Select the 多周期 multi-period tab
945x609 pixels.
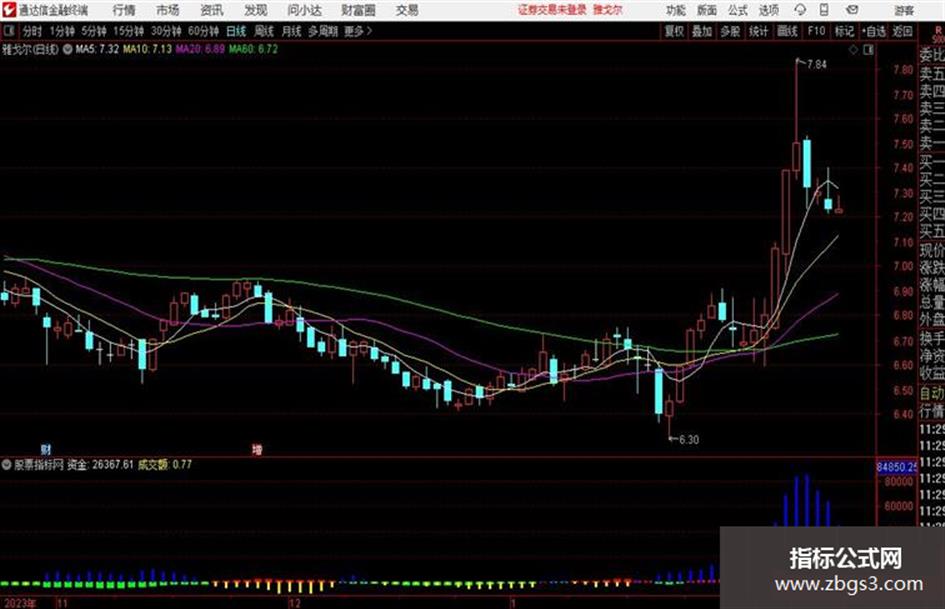pyautogui.click(x=323, y=31)
